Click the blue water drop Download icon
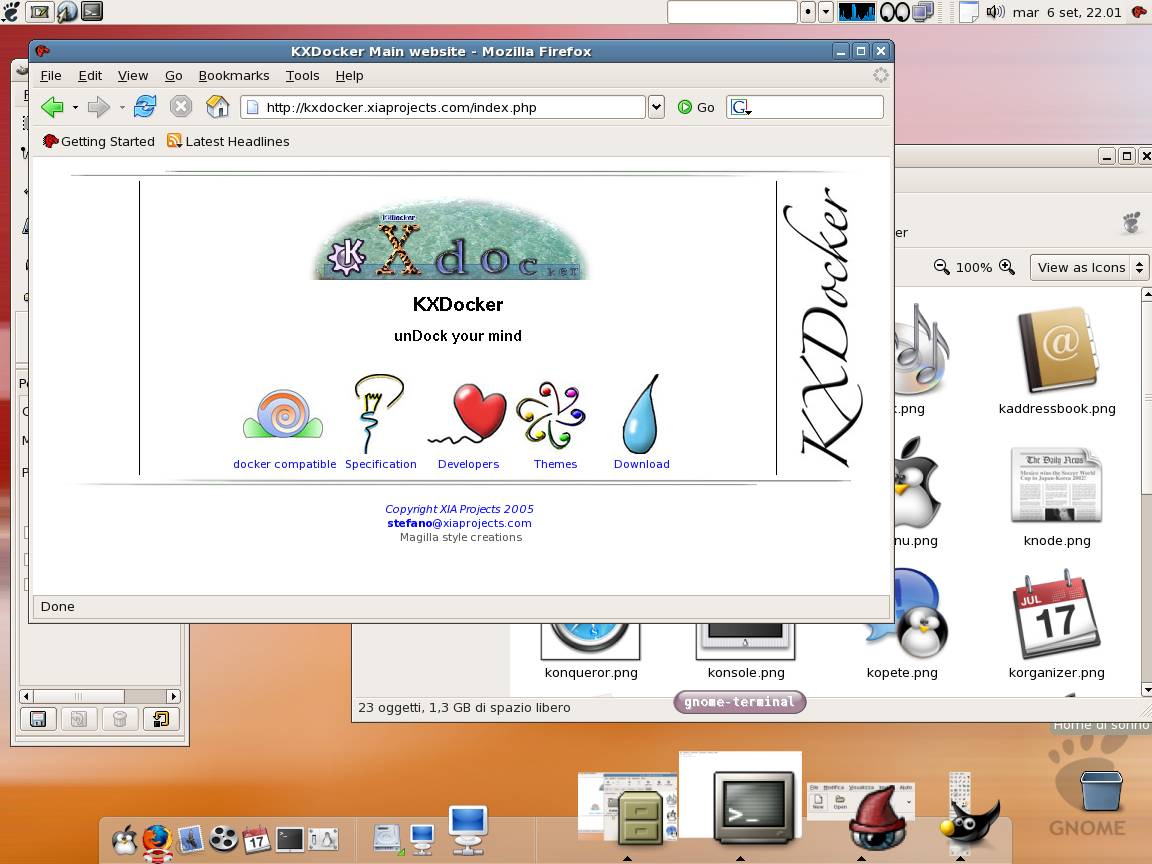Viewport: 1152px width, 864px height. 641,415
